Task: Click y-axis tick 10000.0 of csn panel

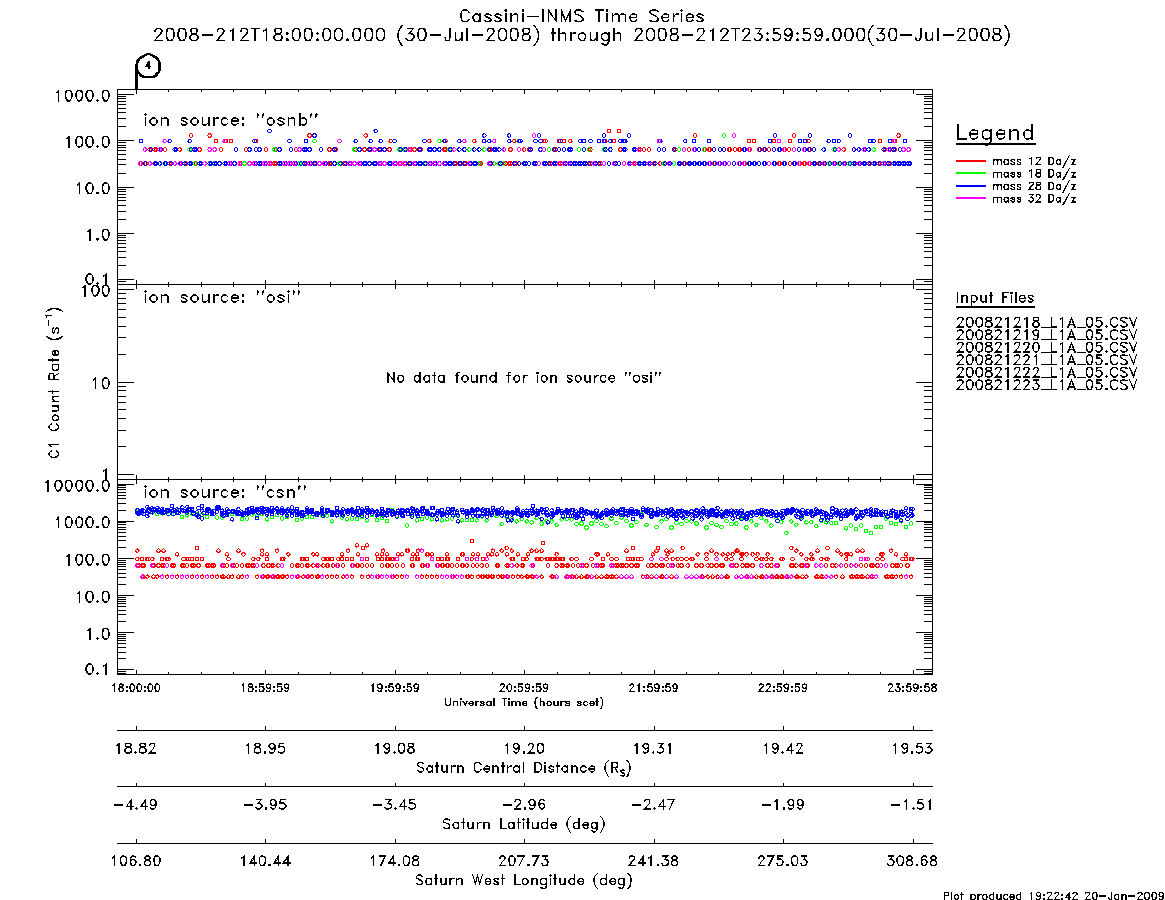Action: [x=77, y=485]
